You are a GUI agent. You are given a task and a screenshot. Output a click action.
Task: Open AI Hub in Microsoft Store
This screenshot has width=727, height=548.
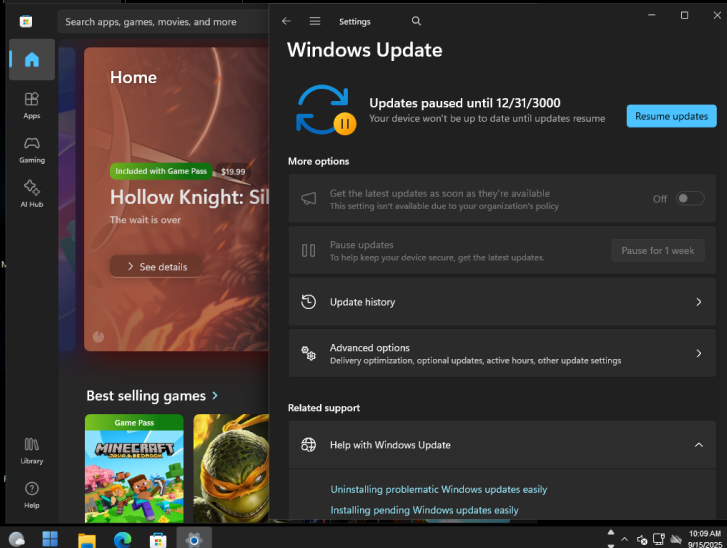point(32,194)
